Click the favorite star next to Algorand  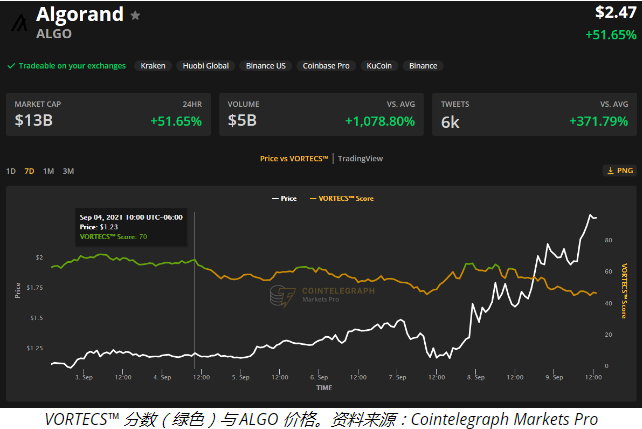click(135, 16)
